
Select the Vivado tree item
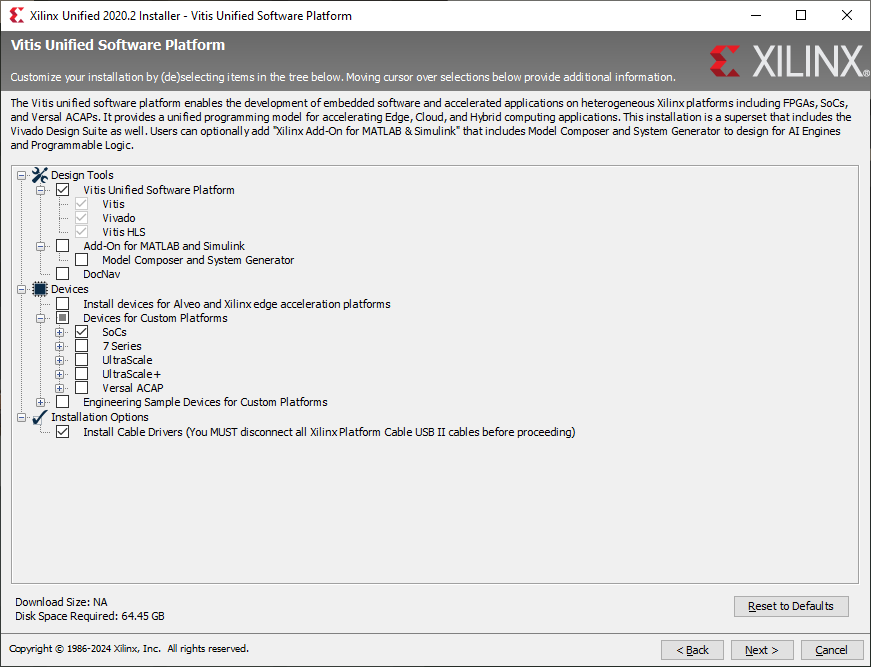[118, 218]
